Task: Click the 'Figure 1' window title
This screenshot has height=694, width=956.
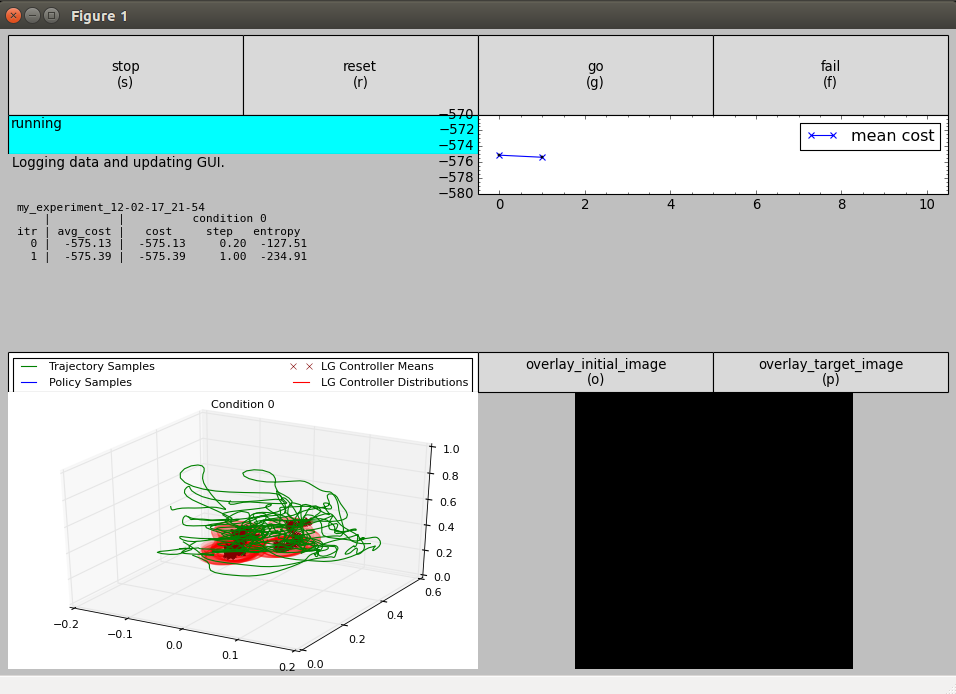Action: point(99,16)
